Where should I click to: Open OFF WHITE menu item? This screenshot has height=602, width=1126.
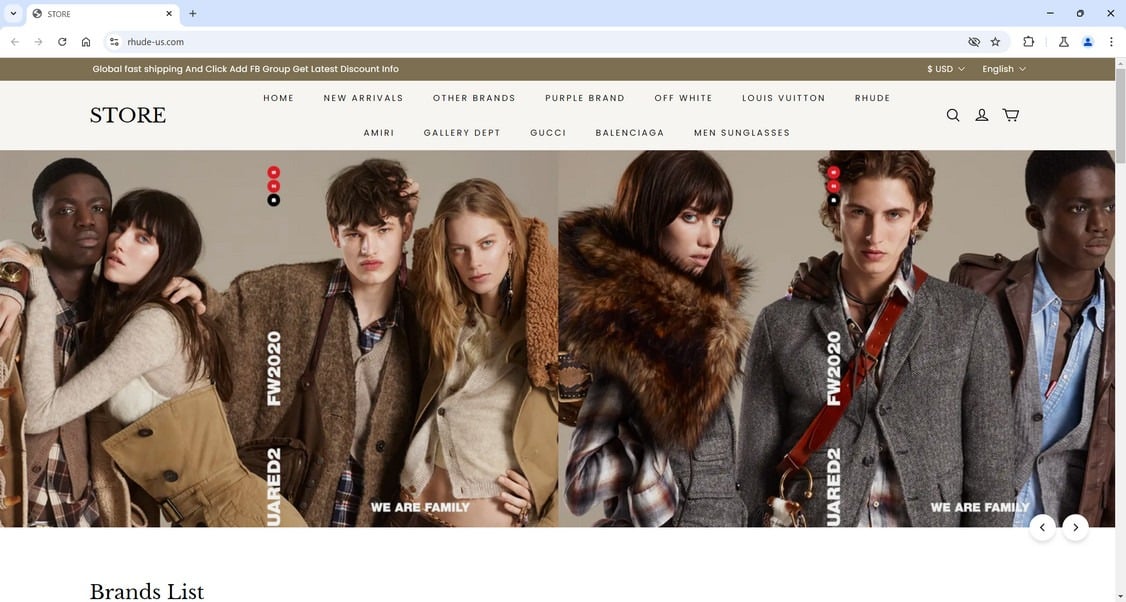(683, 98)
